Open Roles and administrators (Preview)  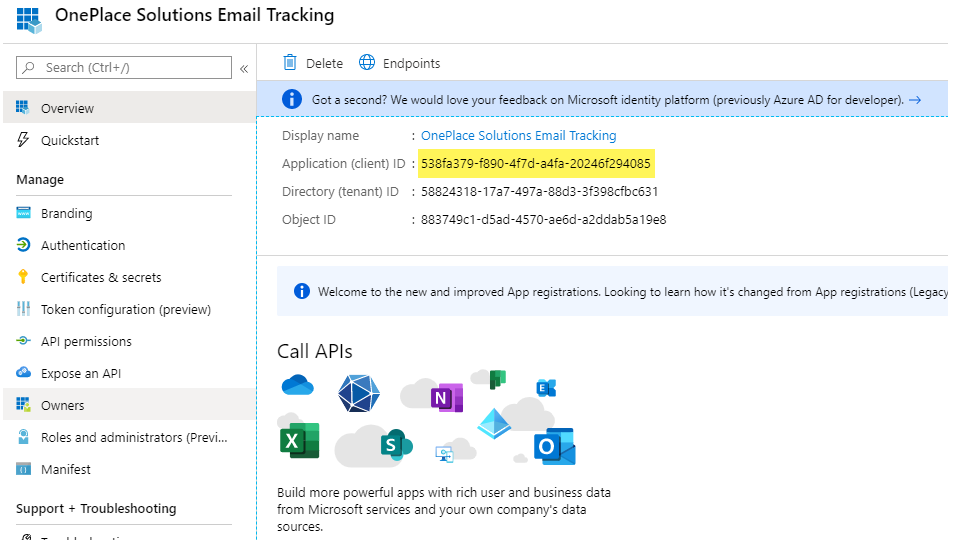pos(134,437)
